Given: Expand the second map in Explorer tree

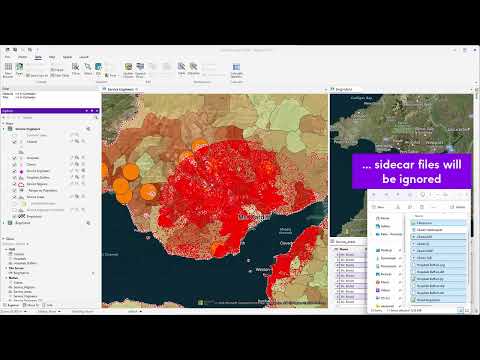Looking at the screenshot, I should click(4, 223).
